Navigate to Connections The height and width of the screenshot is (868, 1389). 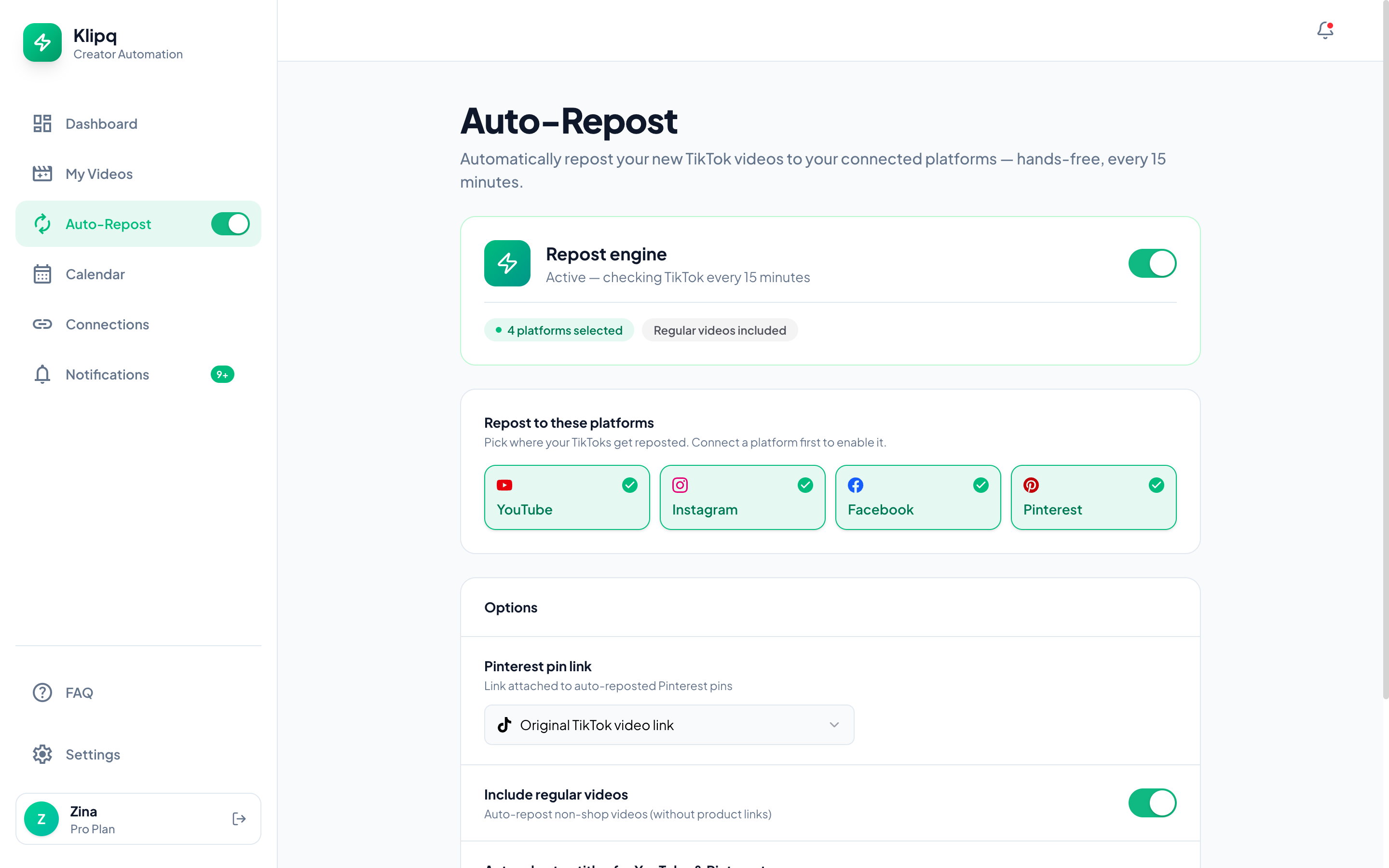[138, 325]
